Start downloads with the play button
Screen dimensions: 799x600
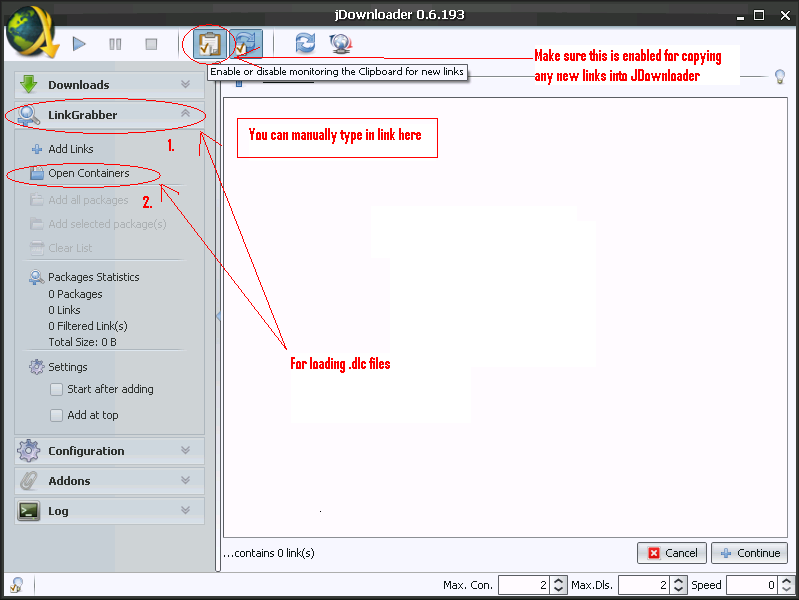click(79, 44)
